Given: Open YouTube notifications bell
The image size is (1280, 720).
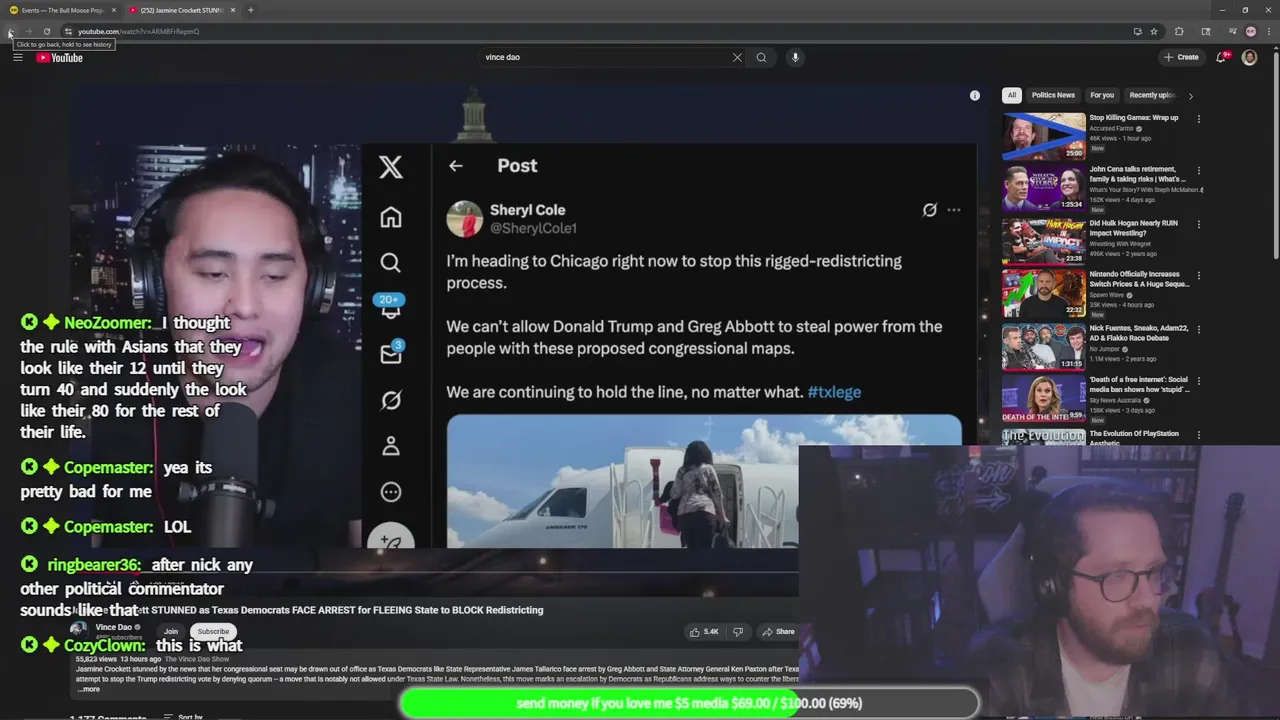Looking at the screenshot, I should (x=1221, y=57).
